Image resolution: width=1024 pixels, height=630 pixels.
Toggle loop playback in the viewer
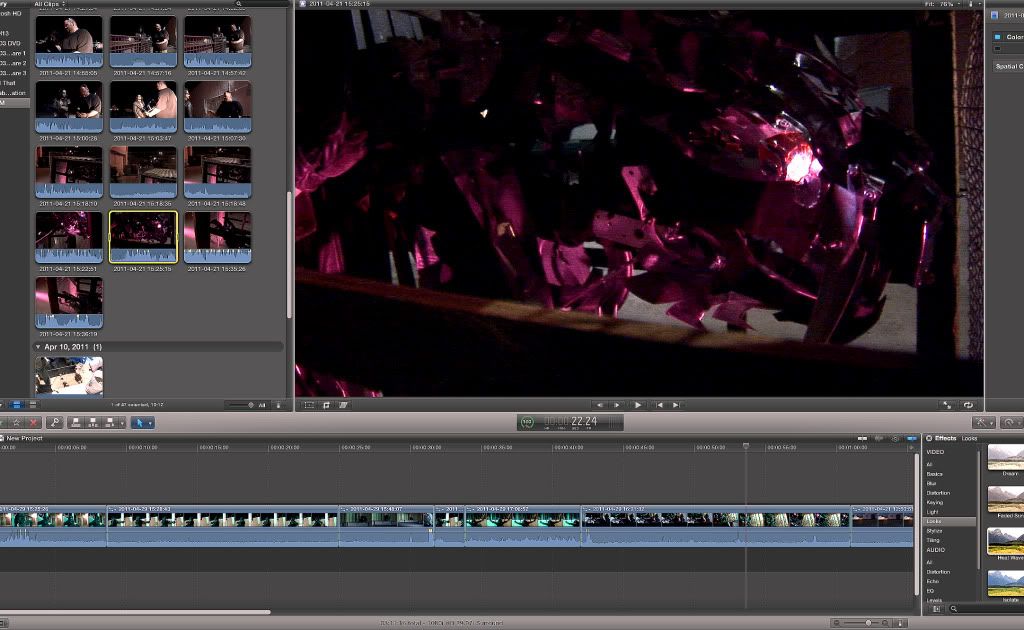click(x=968, y=405)
